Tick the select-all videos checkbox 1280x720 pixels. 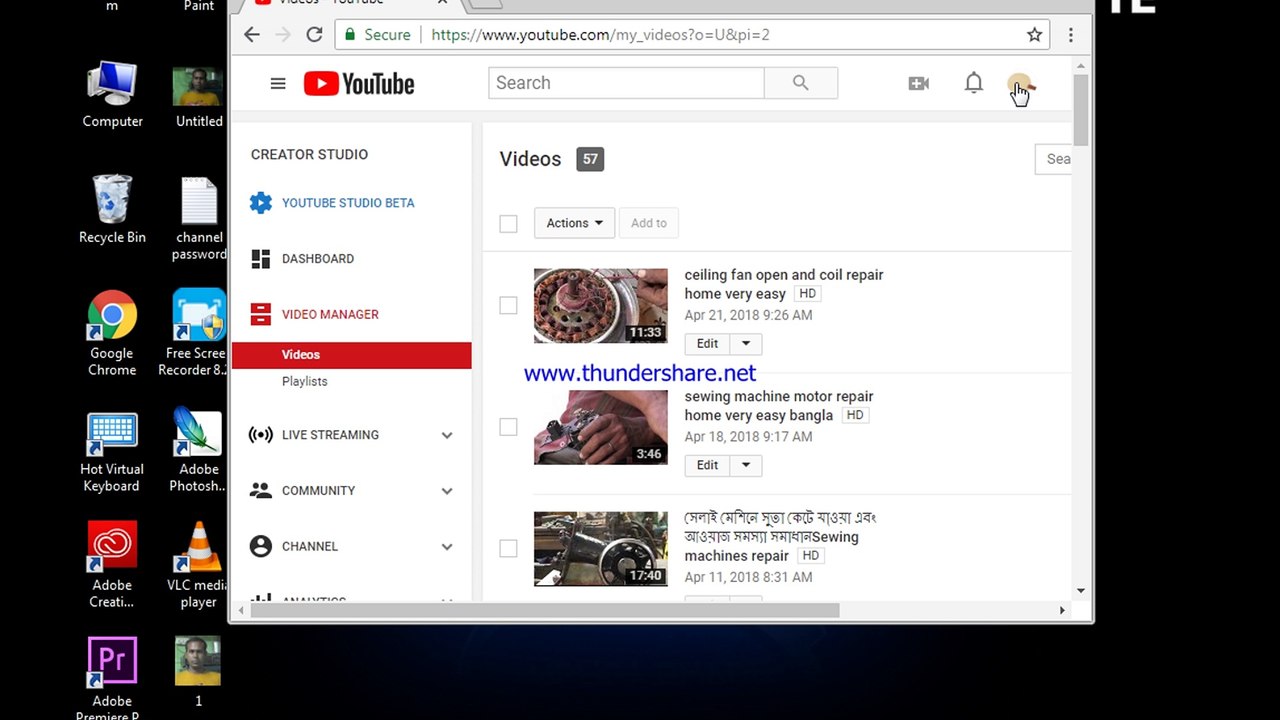pos(508,223)
